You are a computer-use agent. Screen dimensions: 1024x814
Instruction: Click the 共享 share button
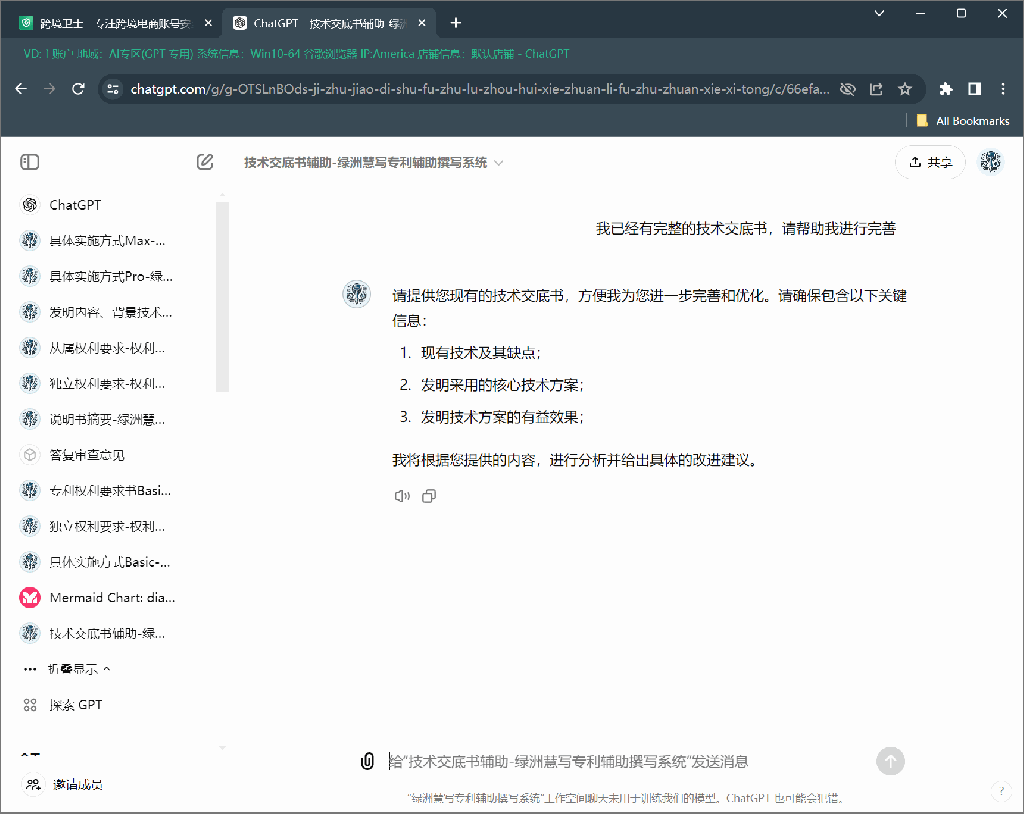pyautogui.click(x=930, y=162)
